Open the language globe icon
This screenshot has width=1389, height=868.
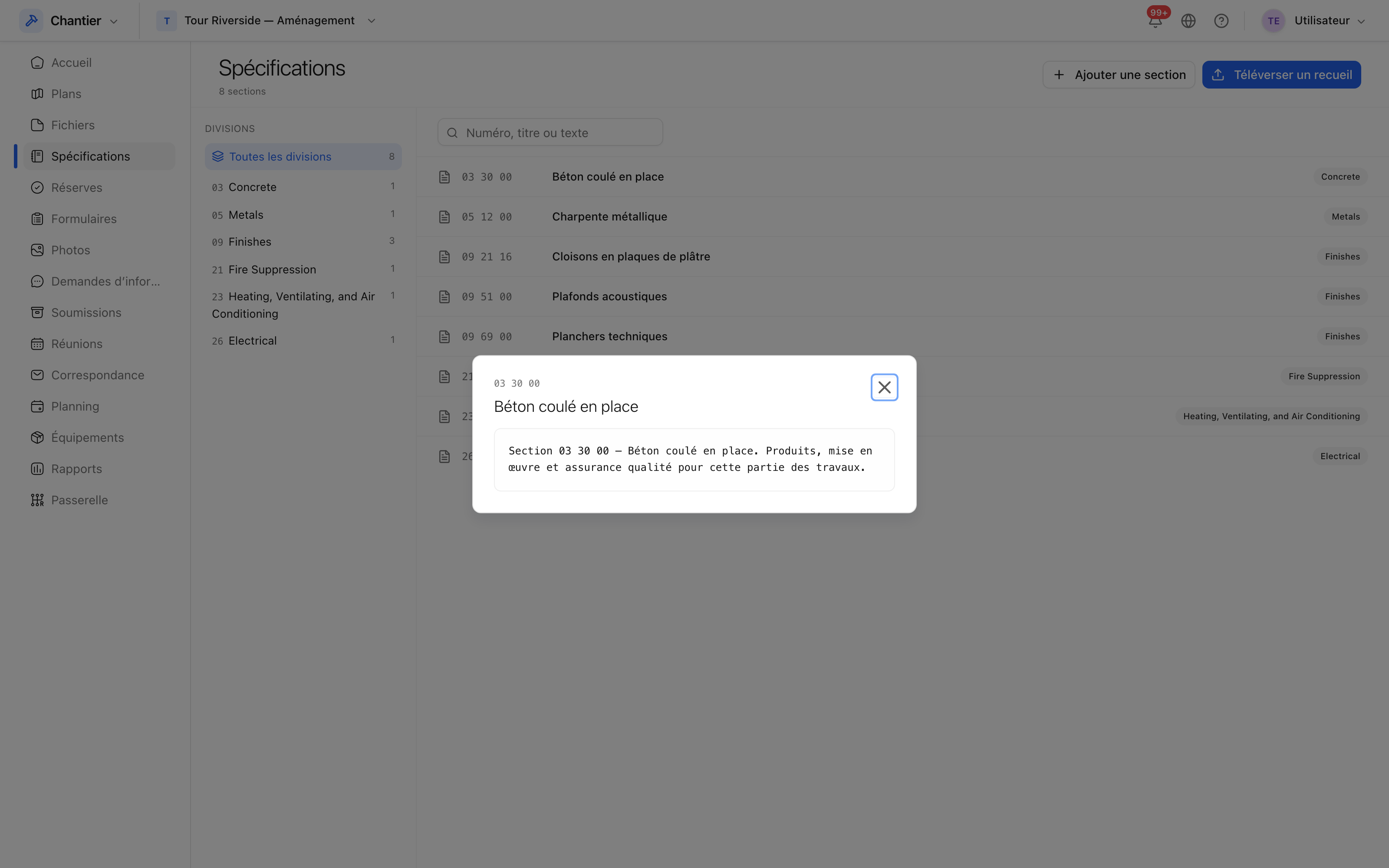coord(1188,21)
